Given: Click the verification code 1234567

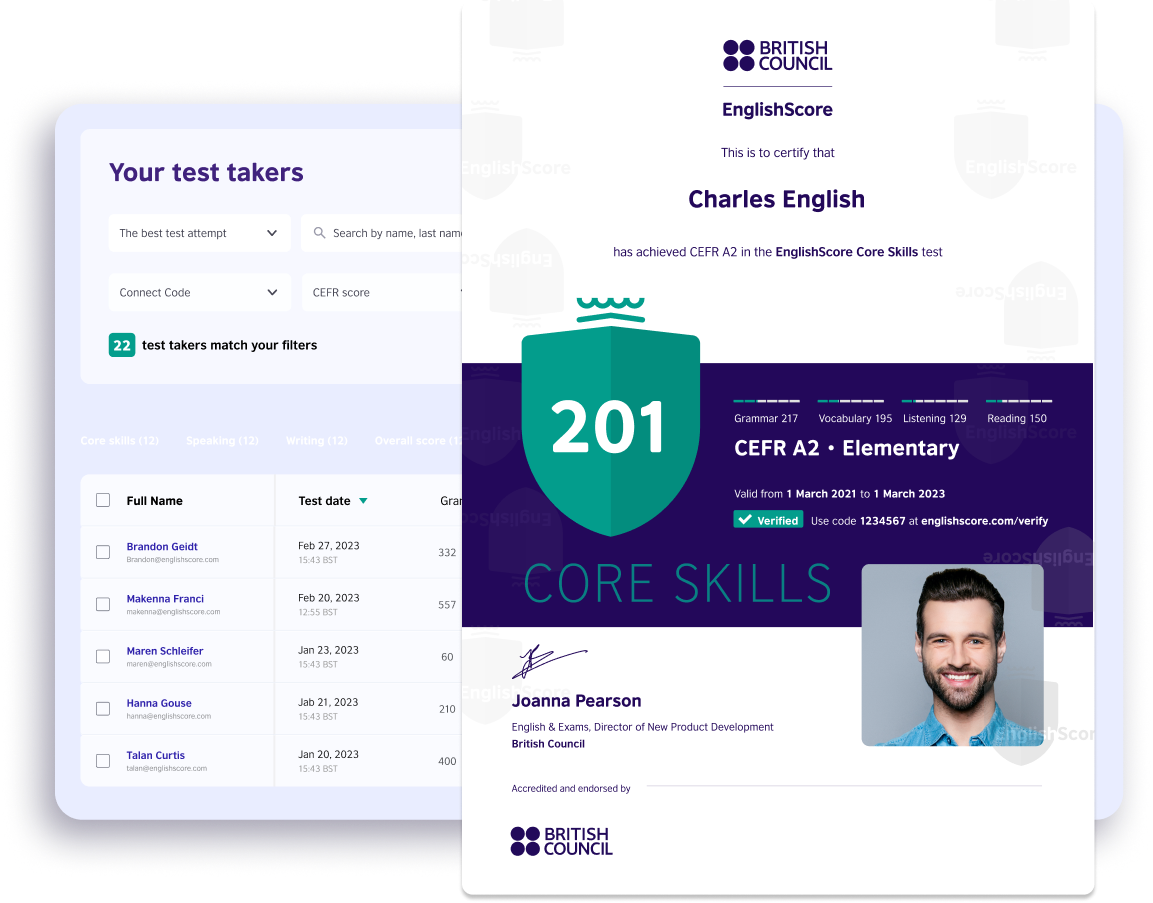Looking at the screenshot, I should 882,521.
